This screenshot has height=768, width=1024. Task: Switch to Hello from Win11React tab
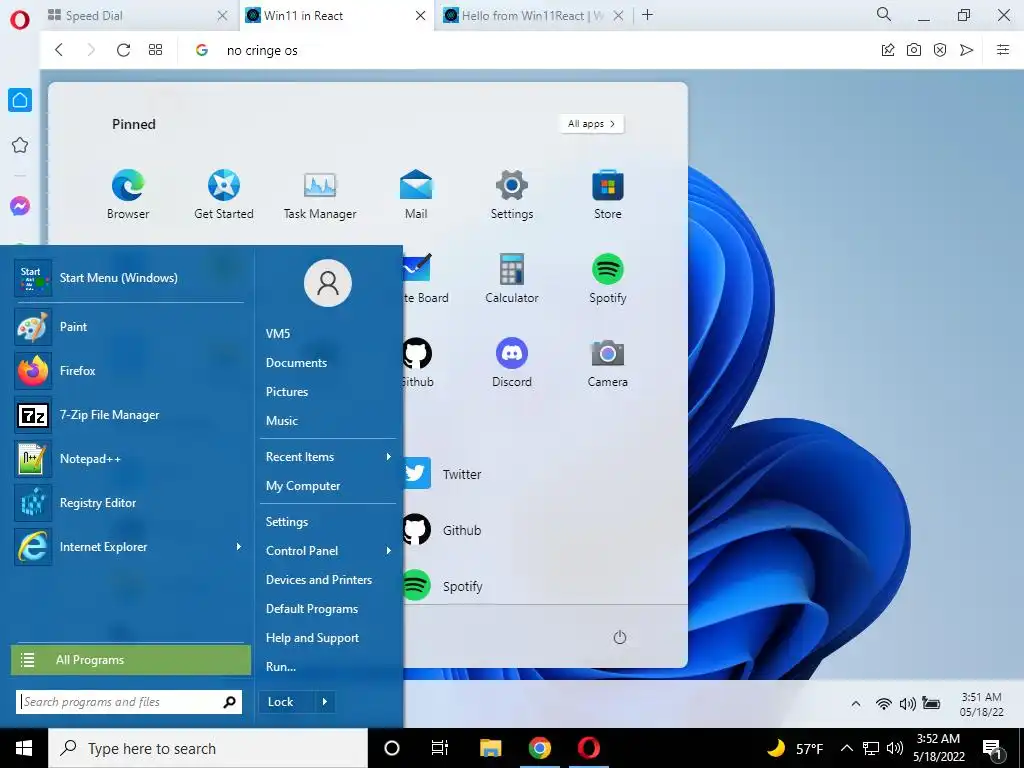(x=534, y=15)
